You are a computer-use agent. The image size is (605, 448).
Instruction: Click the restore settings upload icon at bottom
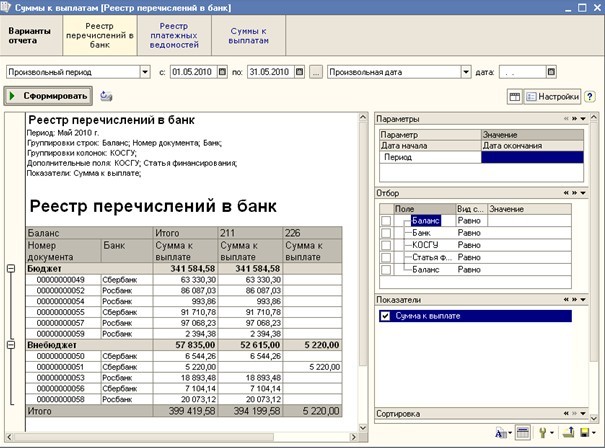568,433
